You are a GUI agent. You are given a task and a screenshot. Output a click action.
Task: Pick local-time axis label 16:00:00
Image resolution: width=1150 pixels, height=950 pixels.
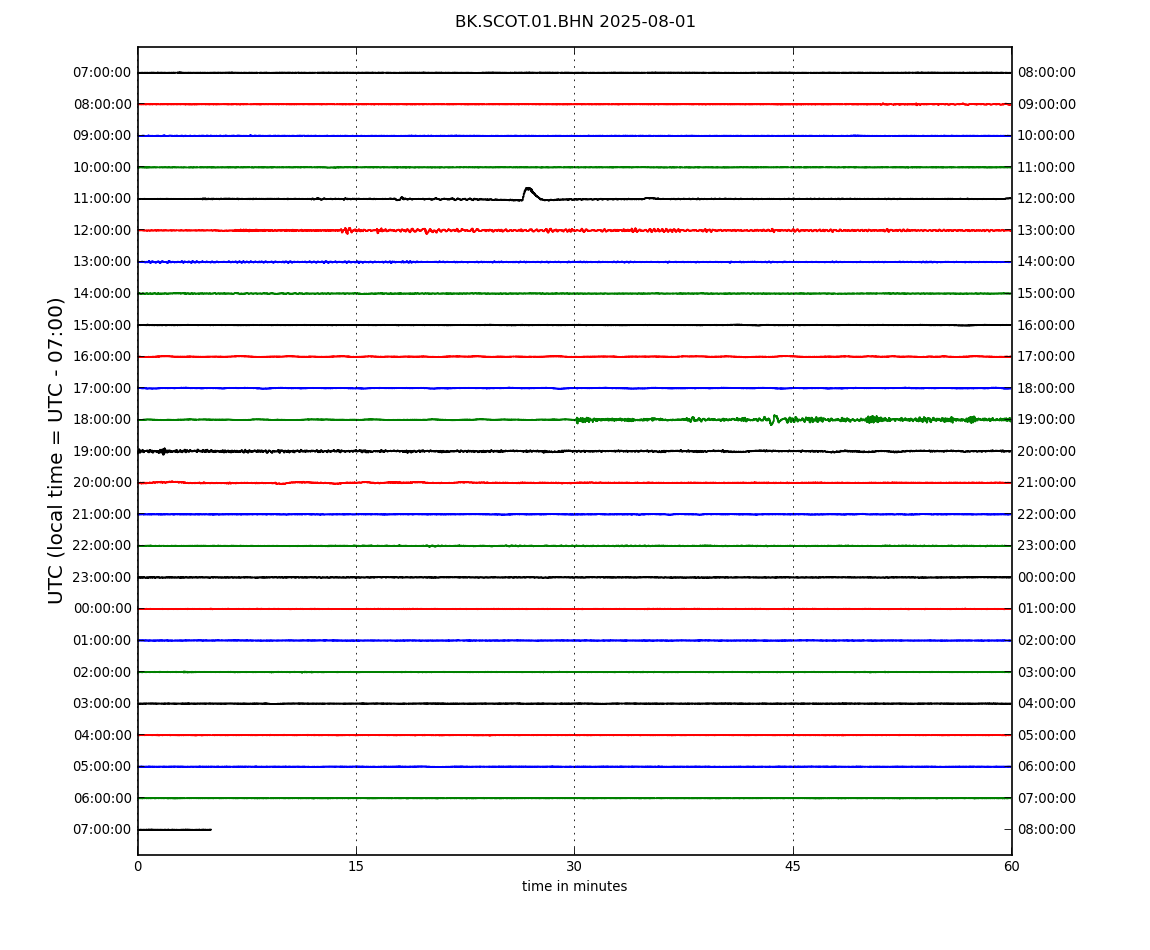(1047, 325)
